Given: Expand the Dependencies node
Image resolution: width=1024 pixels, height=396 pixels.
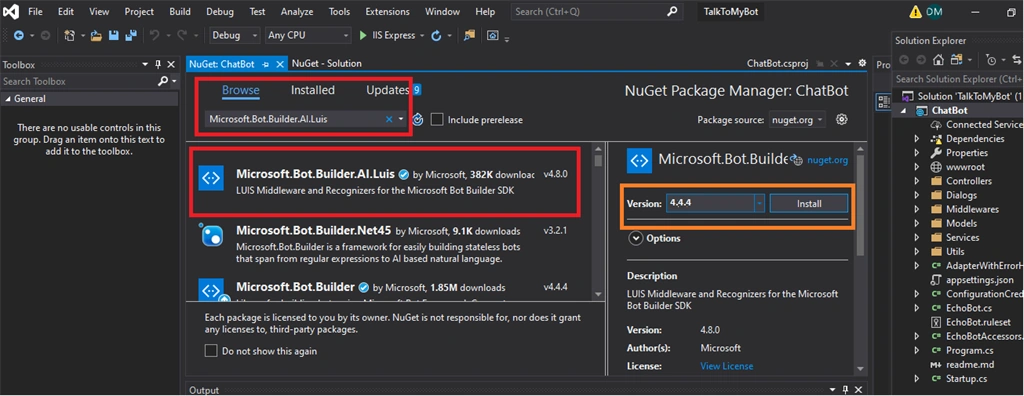Looking at the screenshot, I should pyautogui.click(x=918, y=139).
